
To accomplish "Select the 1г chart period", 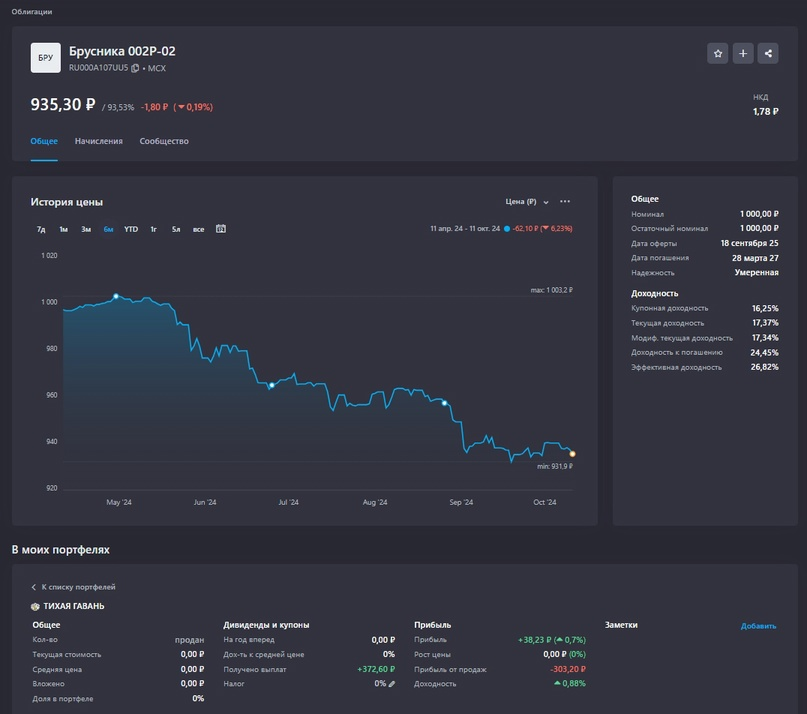I will (153, 229).
